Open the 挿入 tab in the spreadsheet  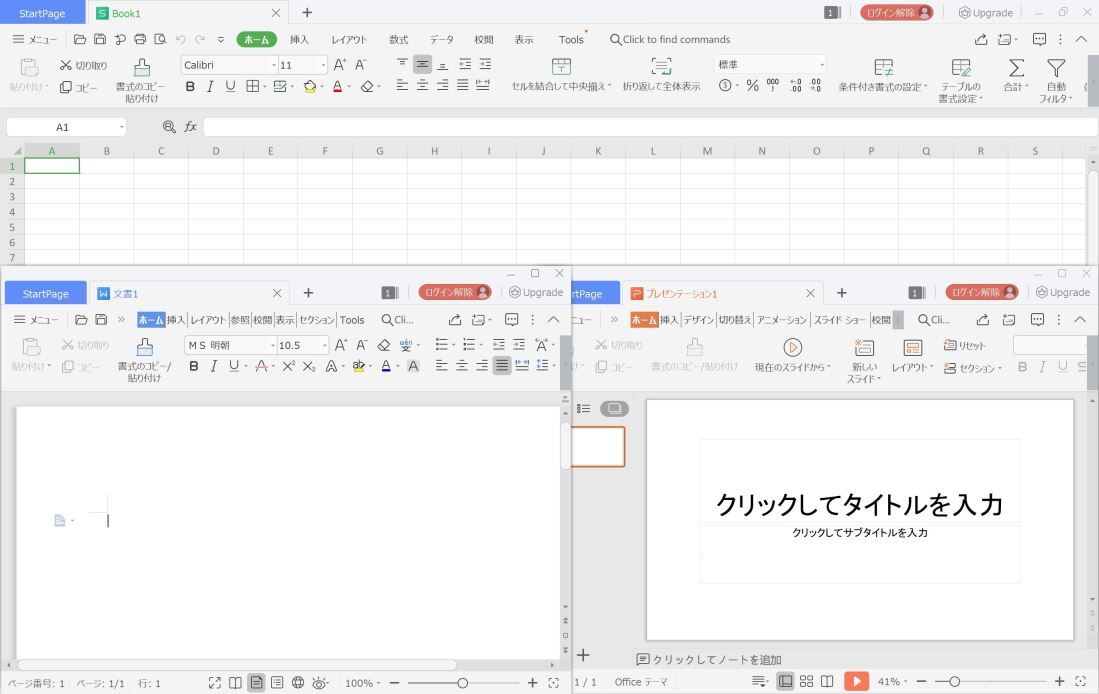point(299,40)
